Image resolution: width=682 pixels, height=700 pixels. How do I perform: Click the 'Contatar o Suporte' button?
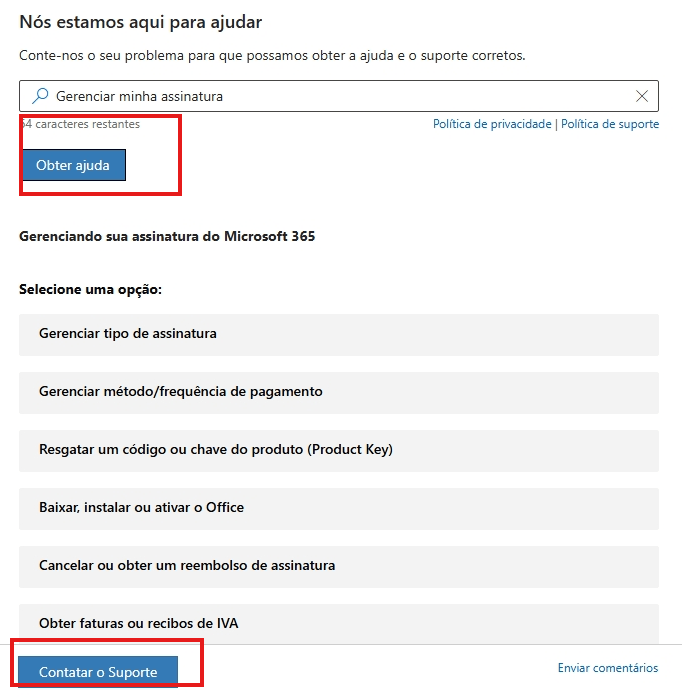click(98, 672)
